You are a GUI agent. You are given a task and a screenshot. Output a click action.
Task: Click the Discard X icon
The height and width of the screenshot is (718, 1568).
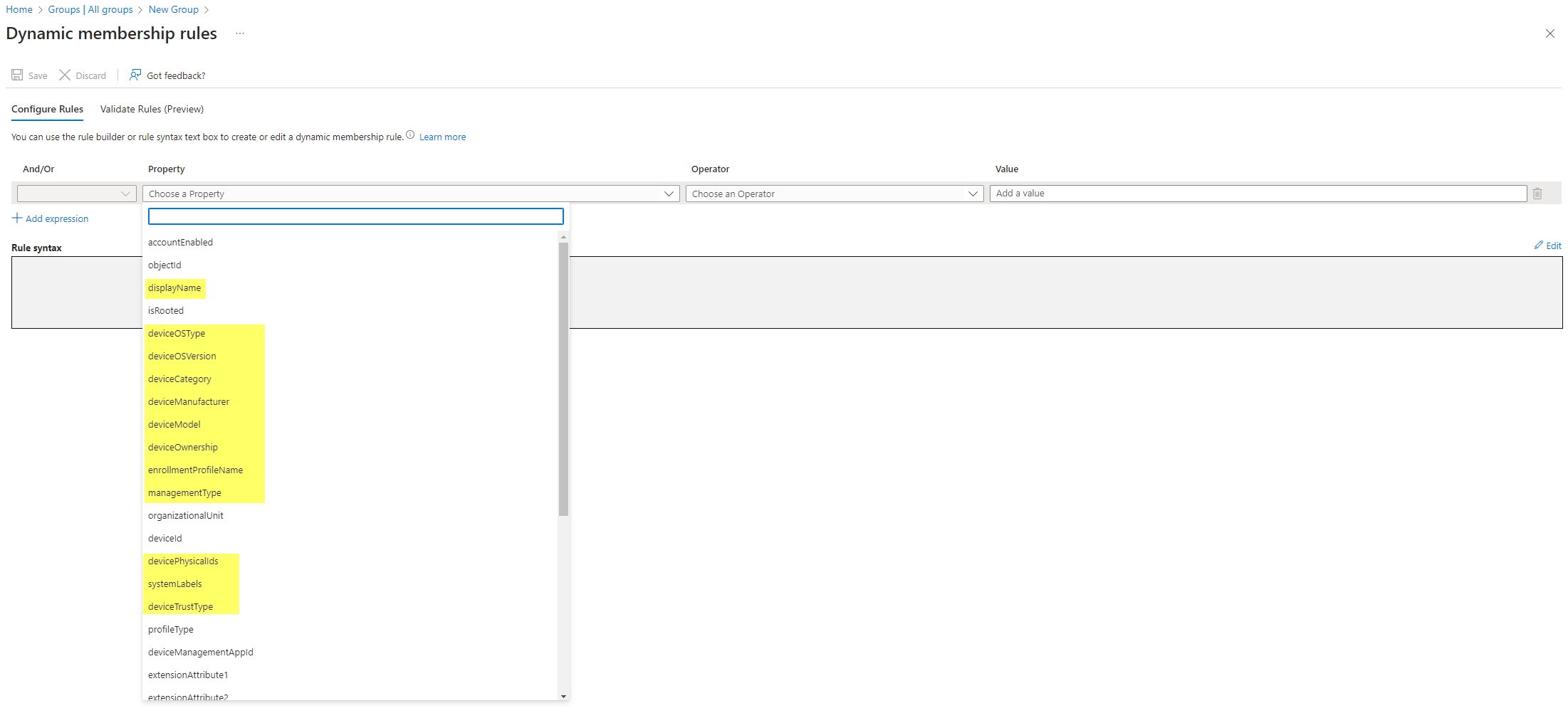coord(65,75)
